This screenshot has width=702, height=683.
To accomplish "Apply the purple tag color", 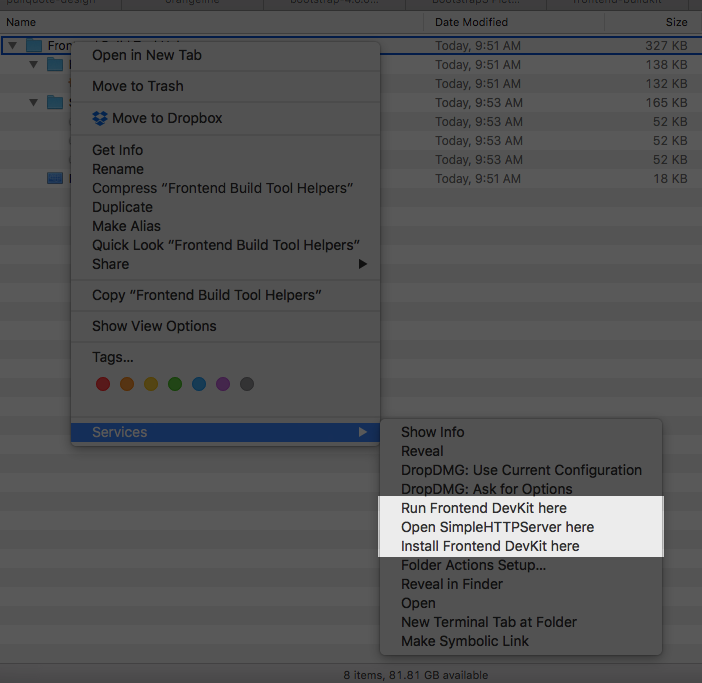I will 223,384.
